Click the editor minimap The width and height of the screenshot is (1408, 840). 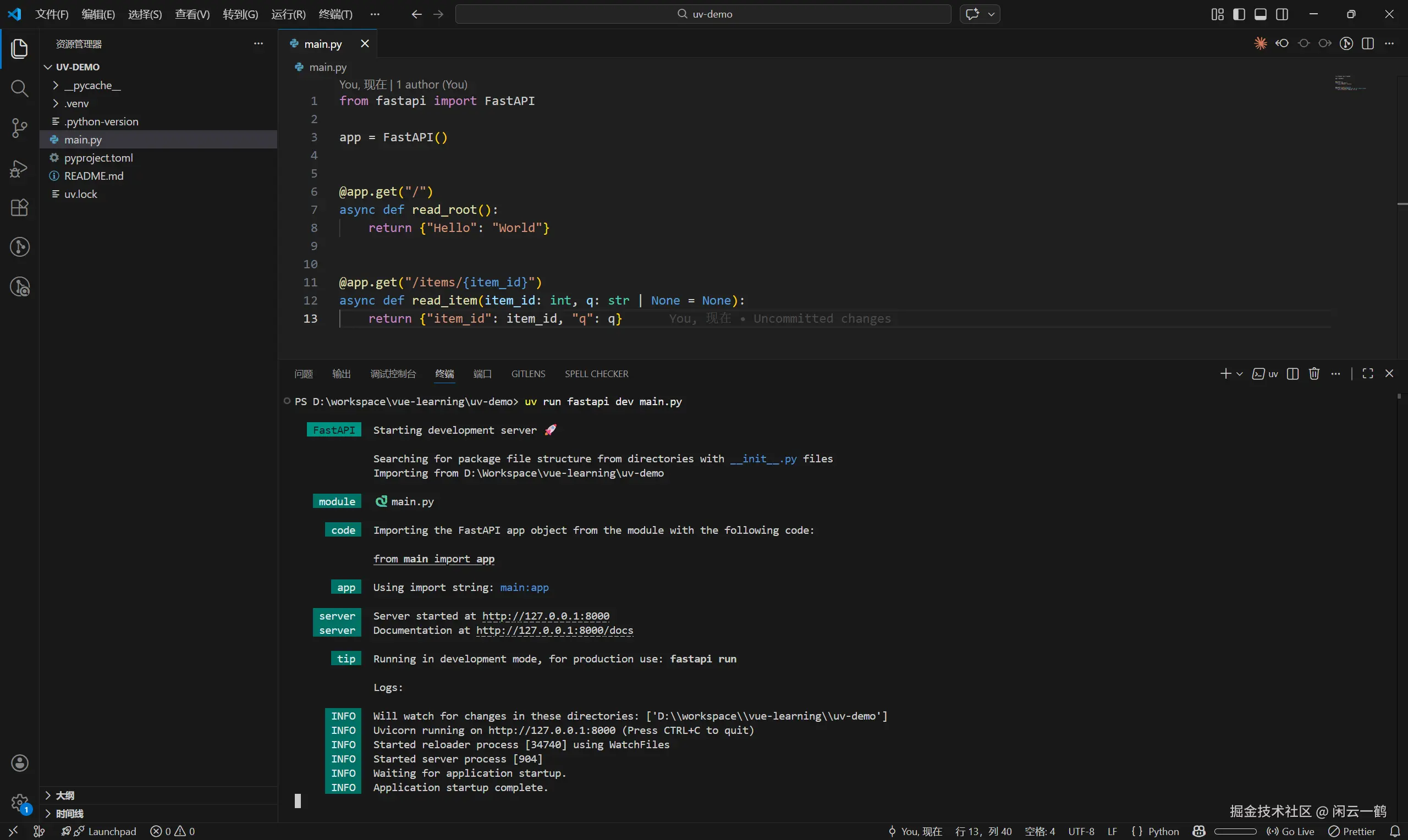(x=1350, y=83)
